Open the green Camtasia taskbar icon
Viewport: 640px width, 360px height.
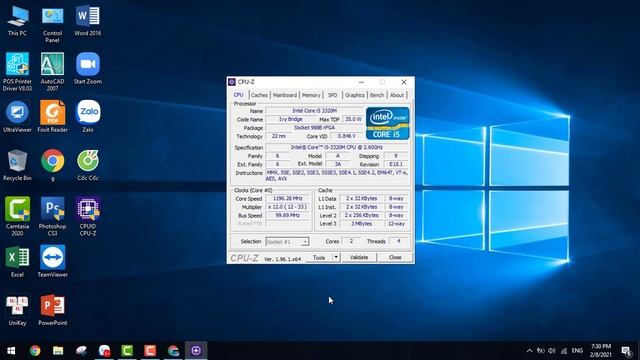(127, 351)
